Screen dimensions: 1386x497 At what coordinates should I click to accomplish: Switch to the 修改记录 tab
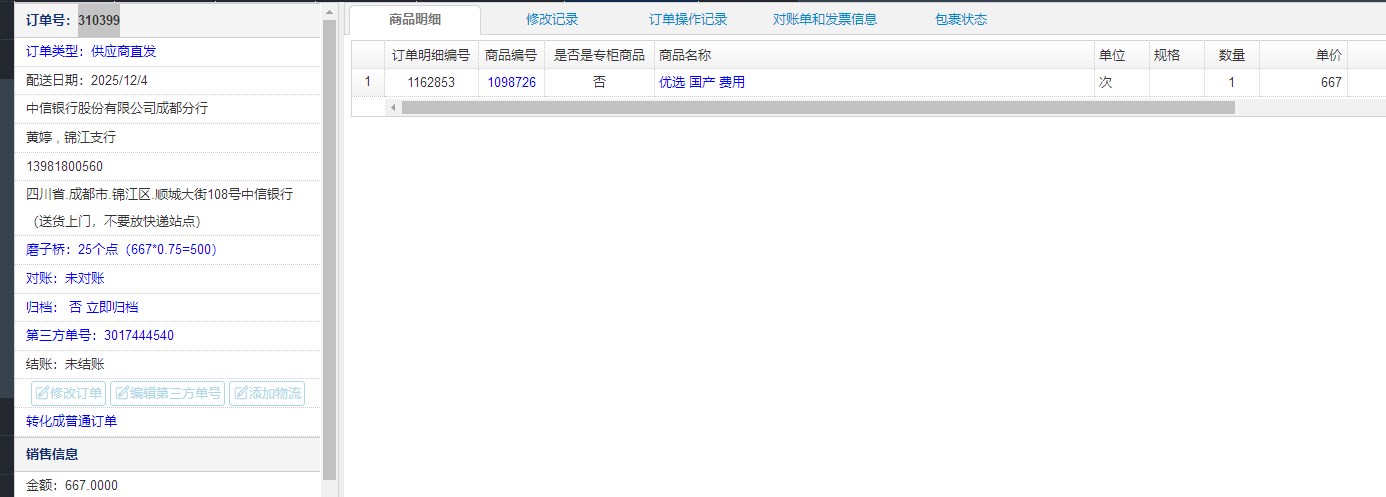coord(551,19)
